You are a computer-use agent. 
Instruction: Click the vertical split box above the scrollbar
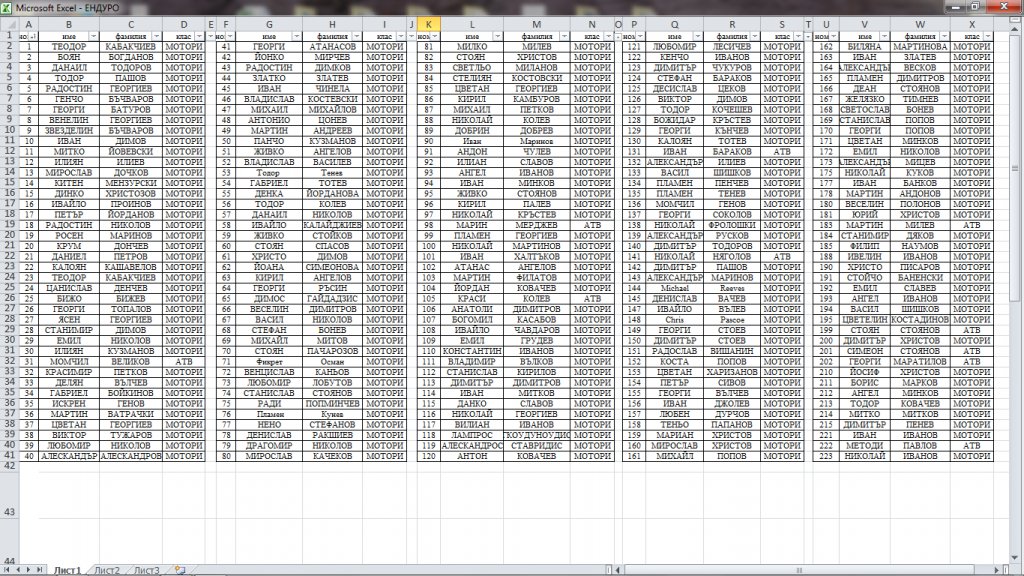point(1014,22)
